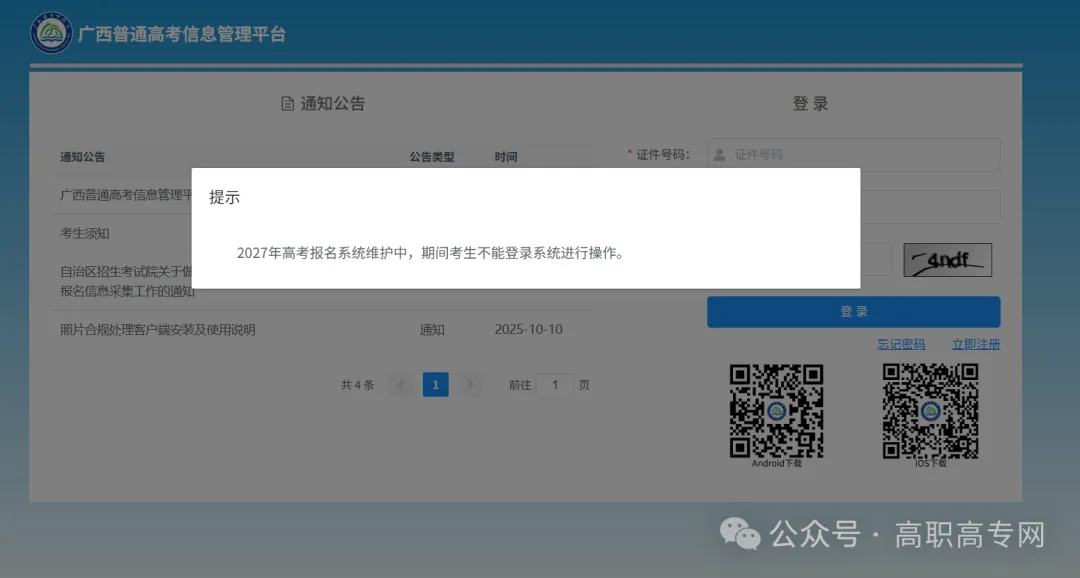The image size is (1080, 578).
Task: Click the 登 录 panel heading
Action: coord(811,104)
